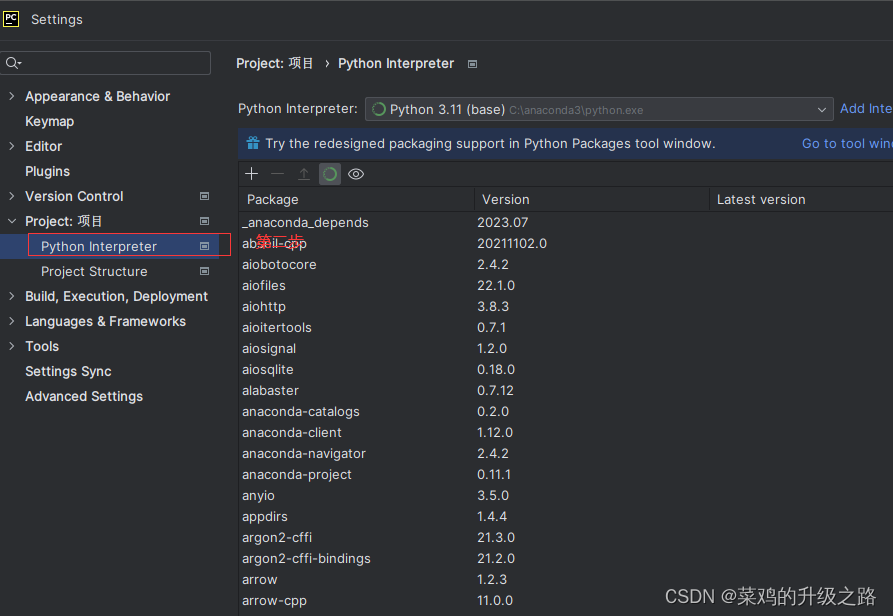Select the aiobotocore package row
893x616 pixels.
[x=566, y=265]
